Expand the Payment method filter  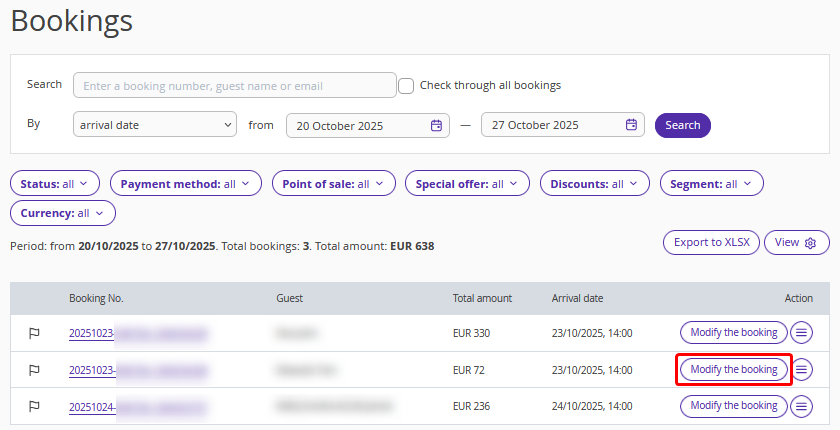click(185, 184)
